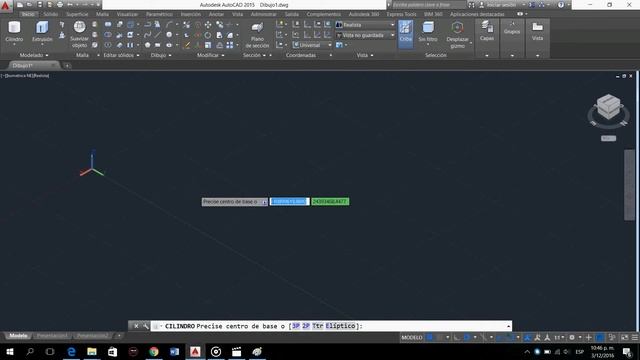Expand the Sección panel
This screenshot has height=360, width=640.
(254, 55)
